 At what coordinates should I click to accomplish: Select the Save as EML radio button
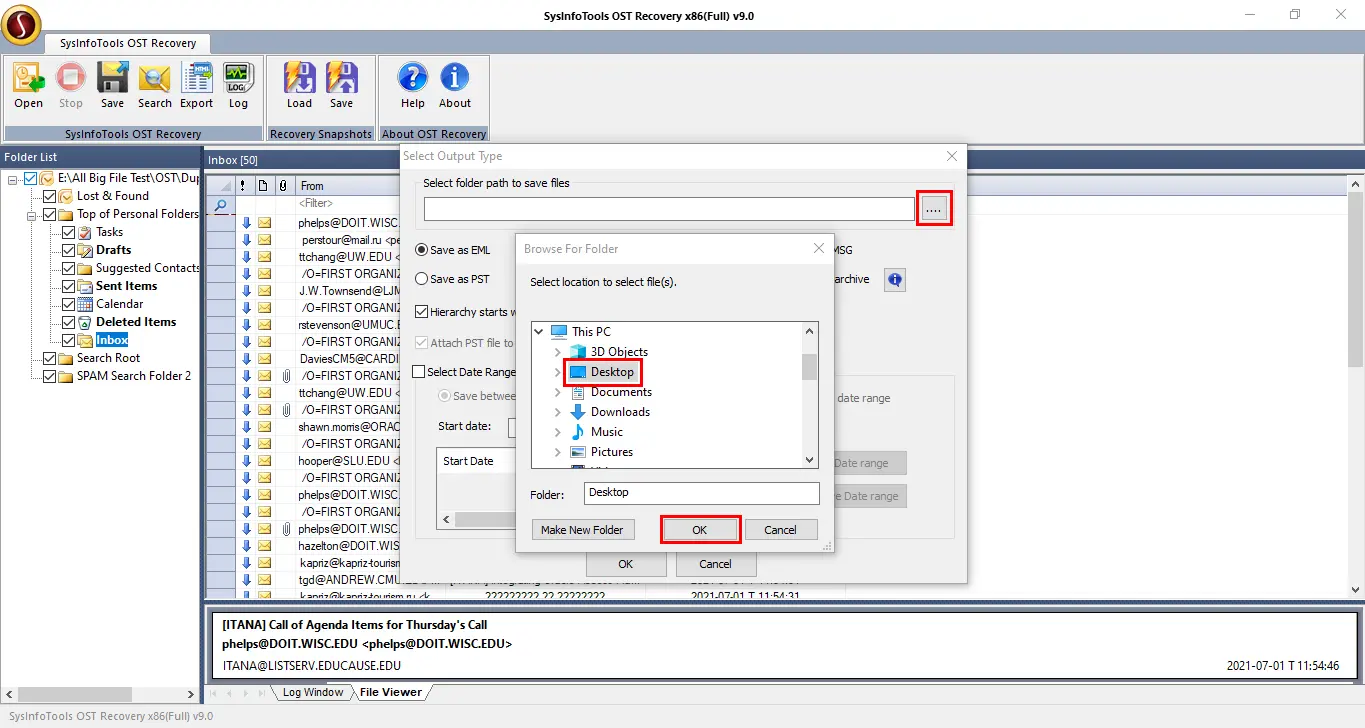422,250
